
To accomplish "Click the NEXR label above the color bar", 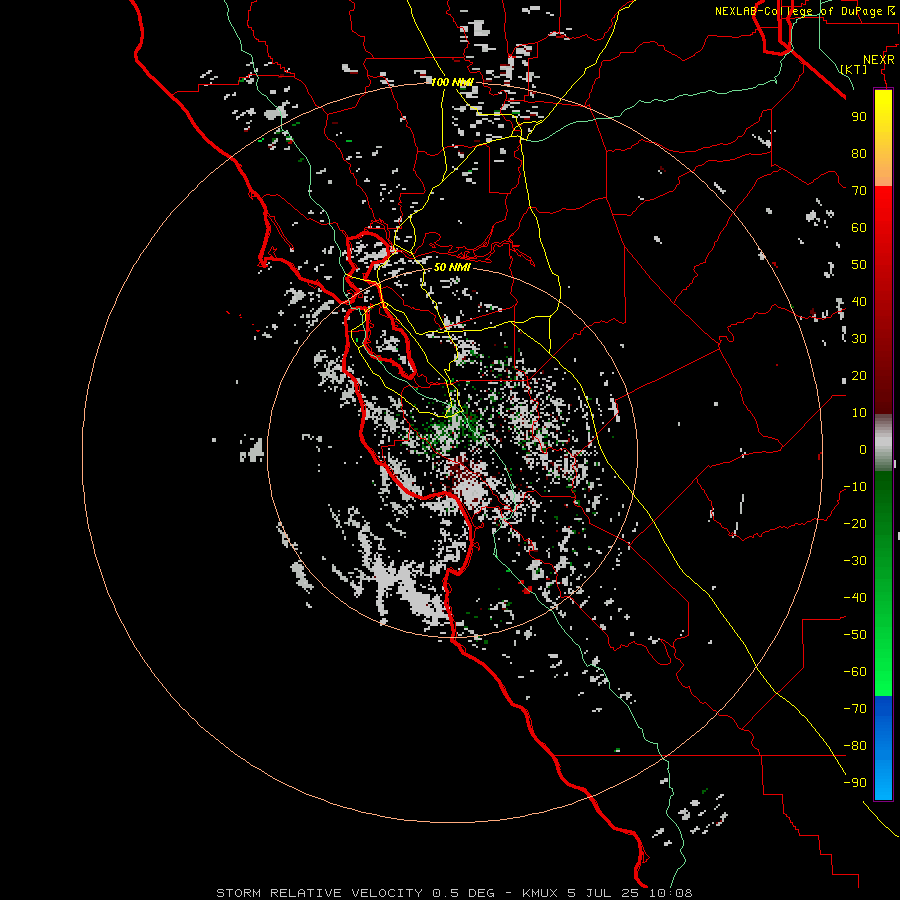I will click(879, 60).
